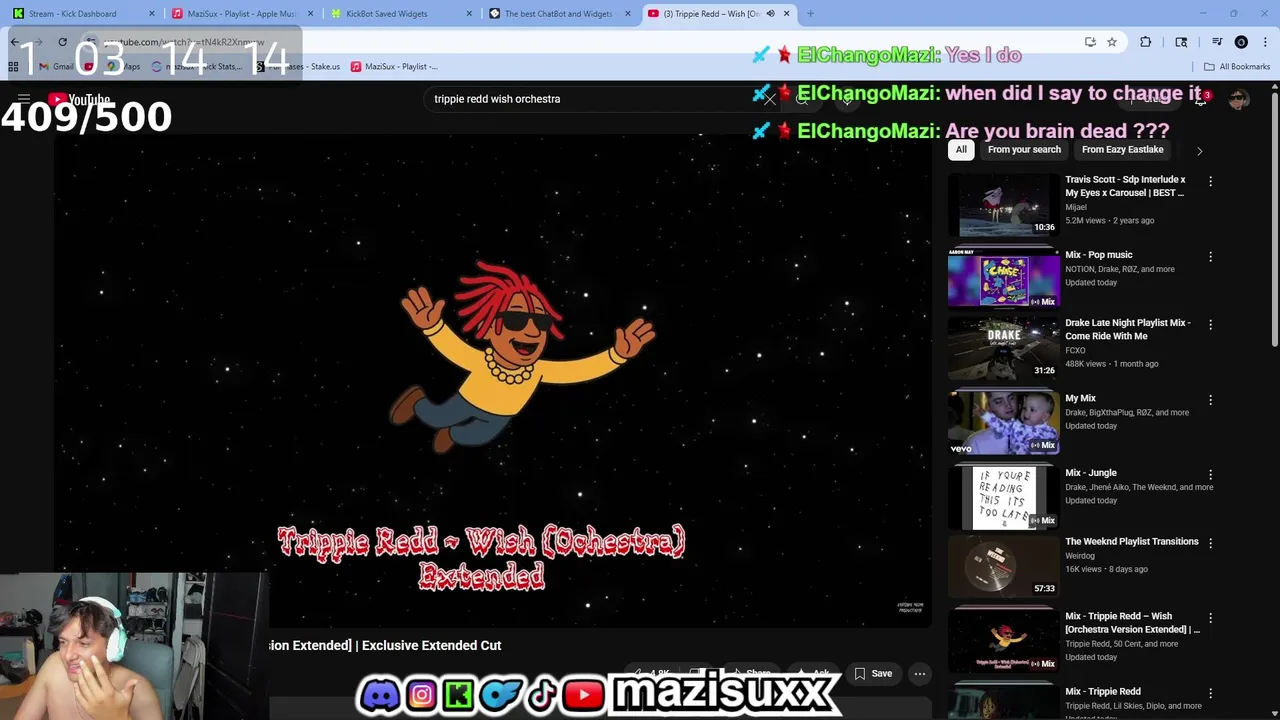
Task: Open options for the Drake Late Night Playlist Mix
Action: point(1210,324)
